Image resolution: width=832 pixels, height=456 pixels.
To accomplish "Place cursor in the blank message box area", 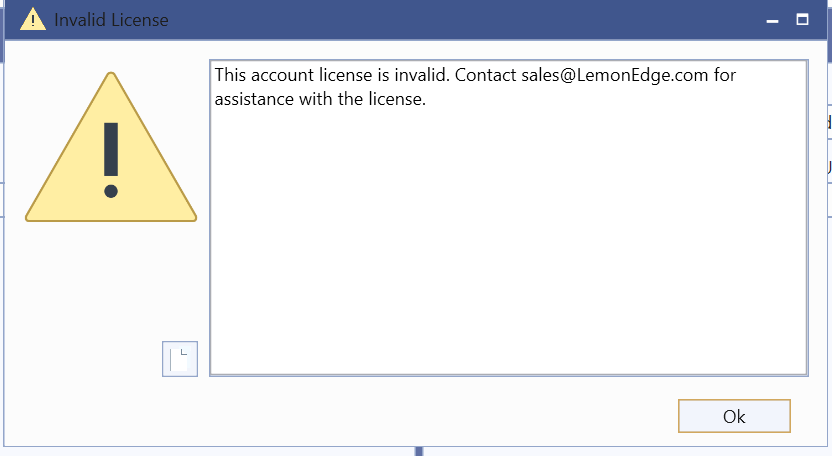I will 508,239.
